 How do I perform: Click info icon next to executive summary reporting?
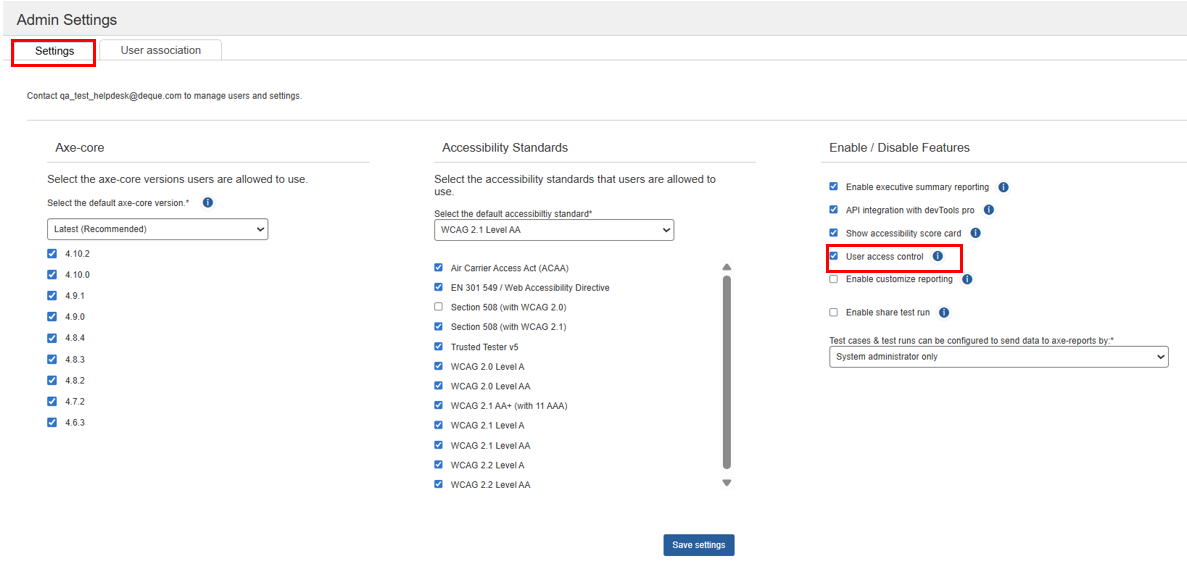tap(1003, 187)
